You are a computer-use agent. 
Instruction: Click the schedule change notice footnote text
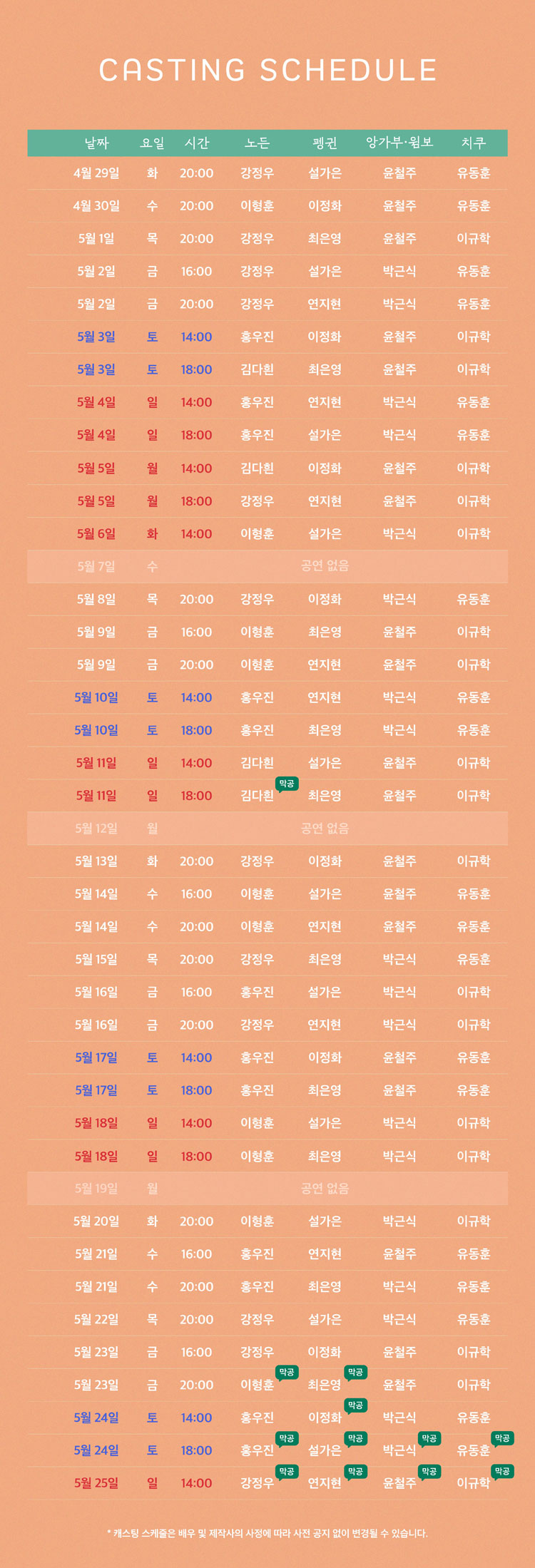267,1533
